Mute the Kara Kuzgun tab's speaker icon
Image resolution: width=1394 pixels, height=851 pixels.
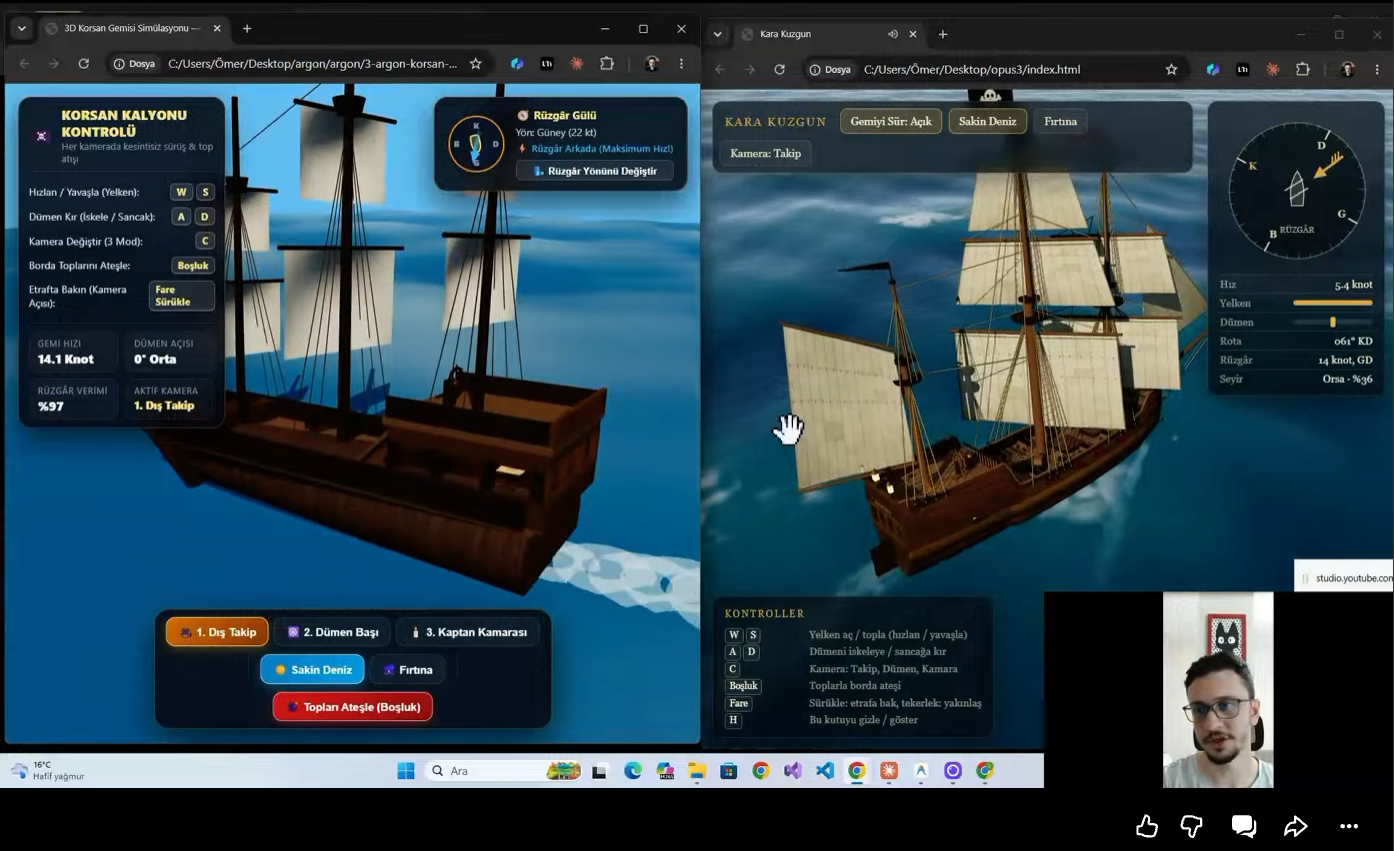(x=893, y=34)
